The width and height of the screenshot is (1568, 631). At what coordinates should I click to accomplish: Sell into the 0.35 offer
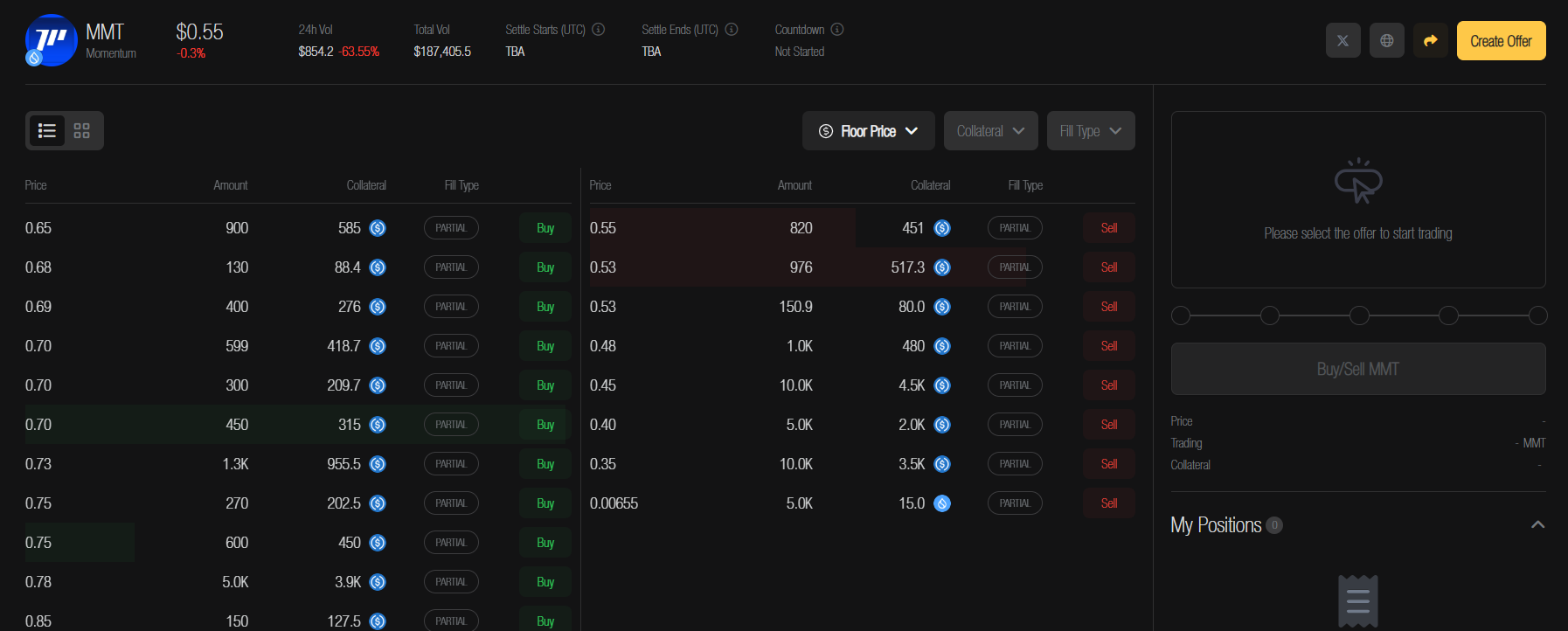click(1109, 464)
